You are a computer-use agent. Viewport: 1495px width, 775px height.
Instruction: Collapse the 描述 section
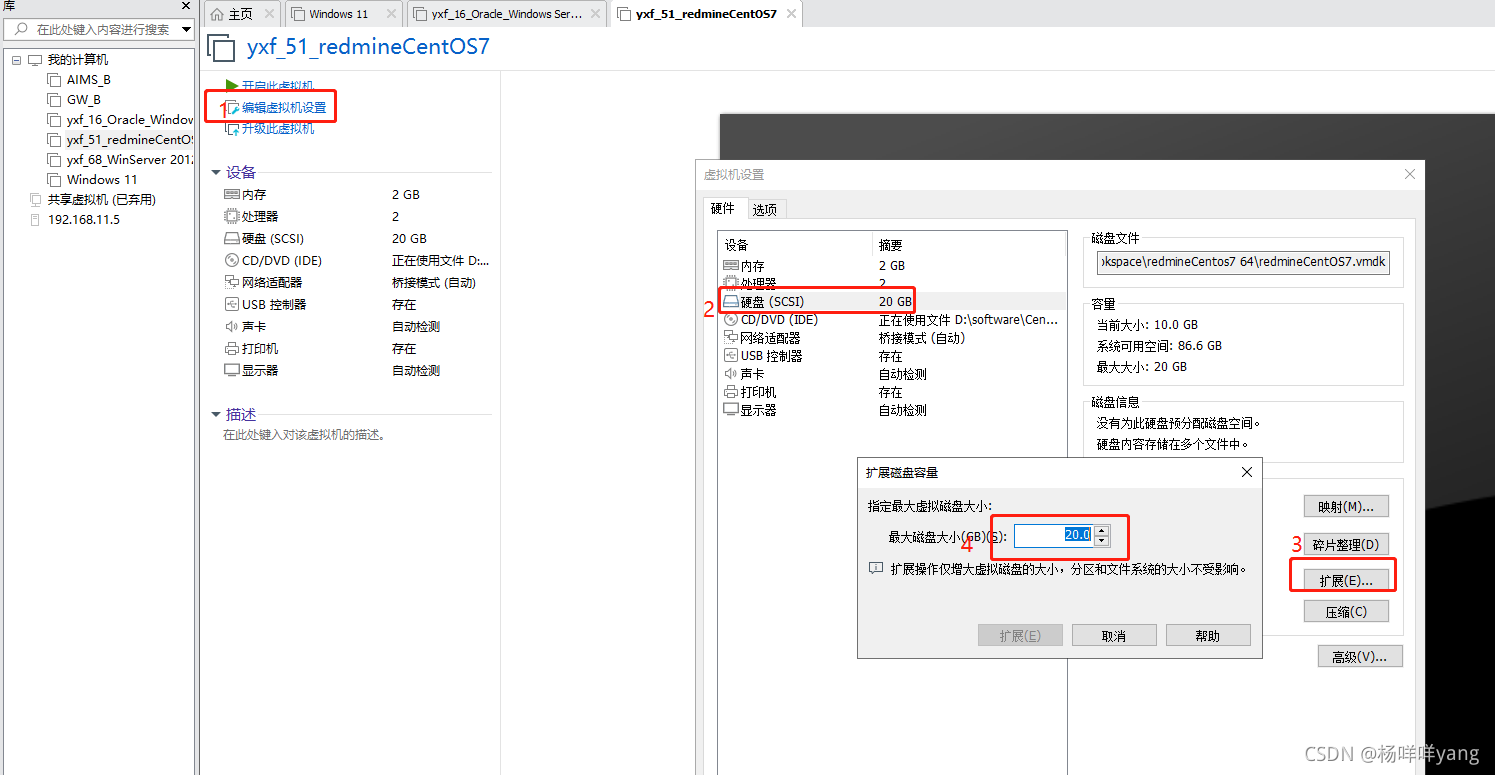point(216,413)
